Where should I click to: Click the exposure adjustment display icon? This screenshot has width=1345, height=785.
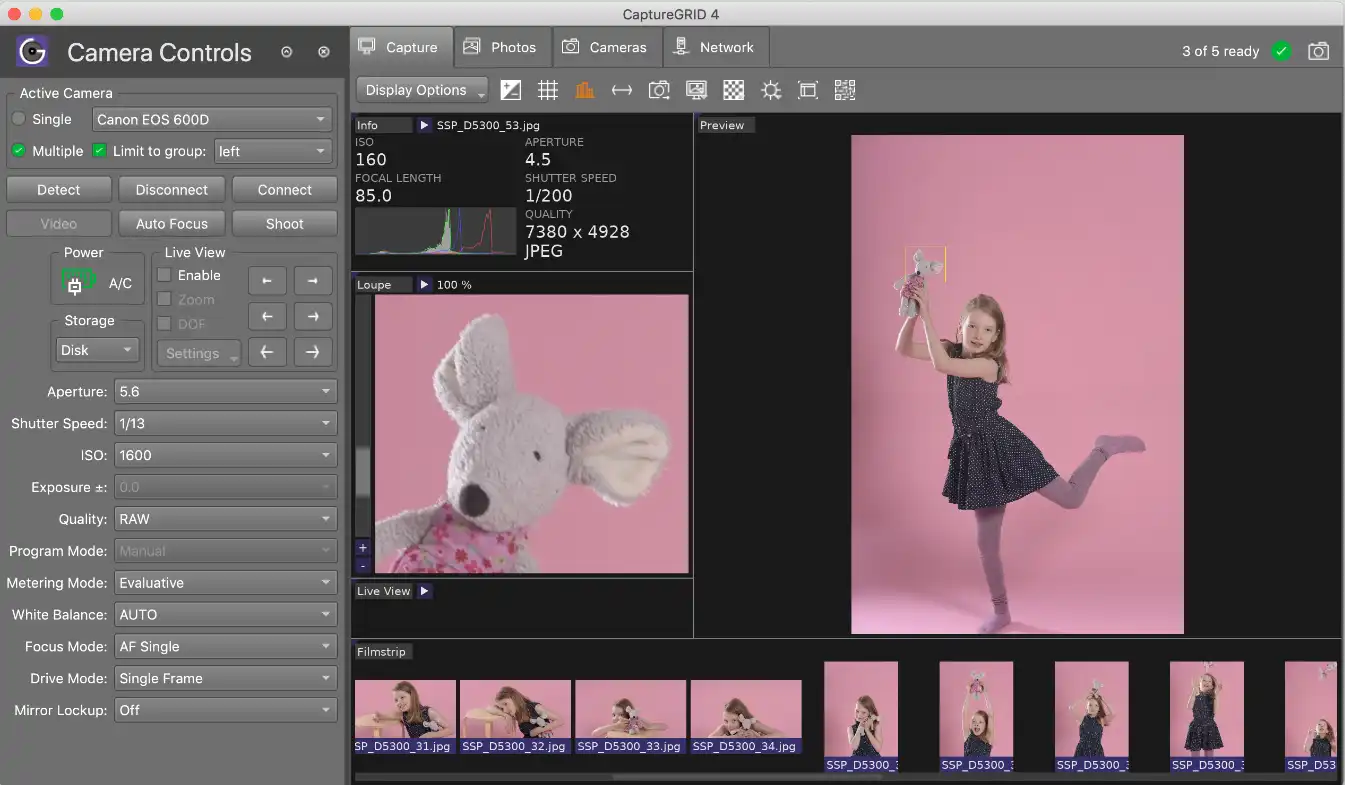(x=511, y=89)
